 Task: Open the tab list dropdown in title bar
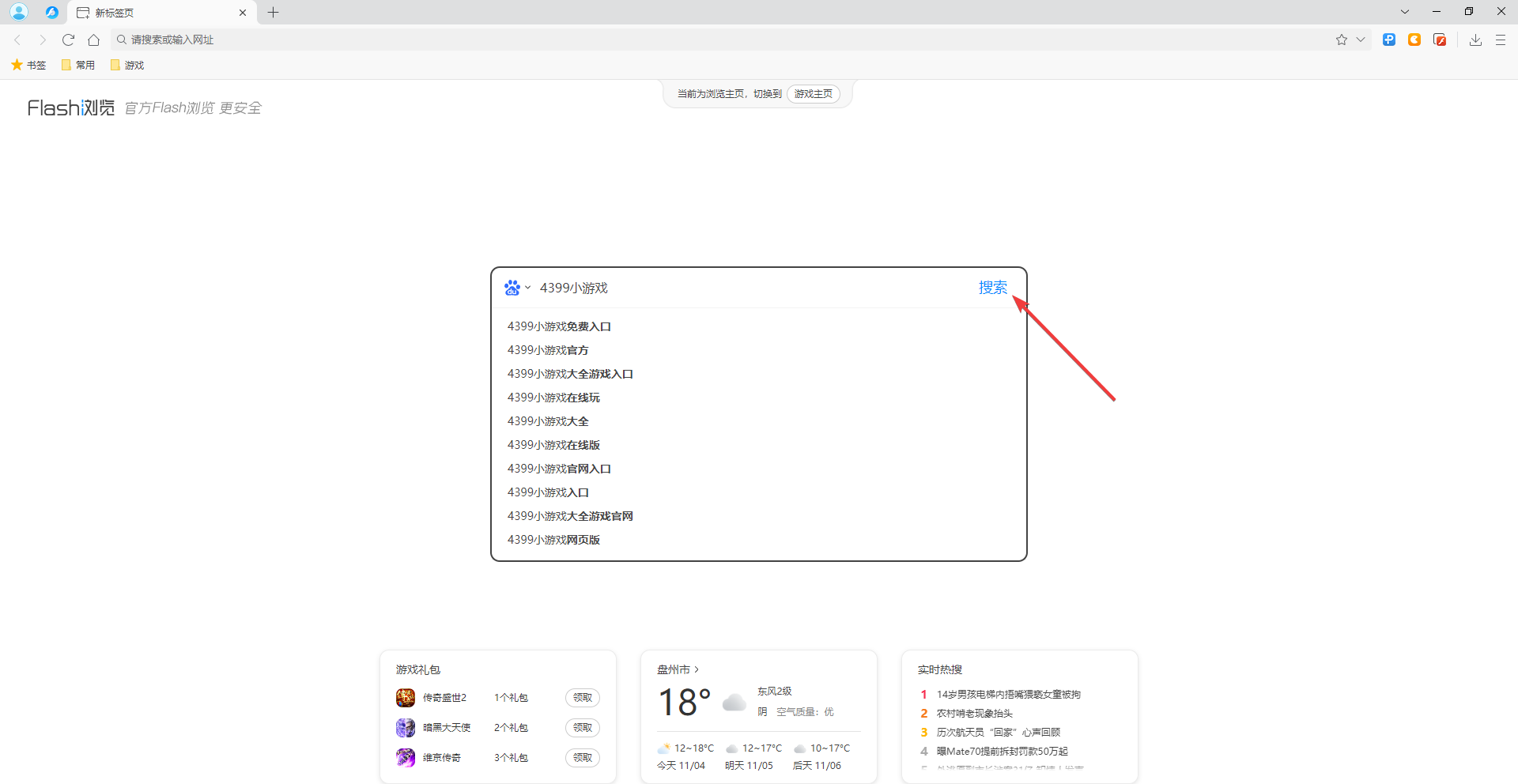[1405, 12]
